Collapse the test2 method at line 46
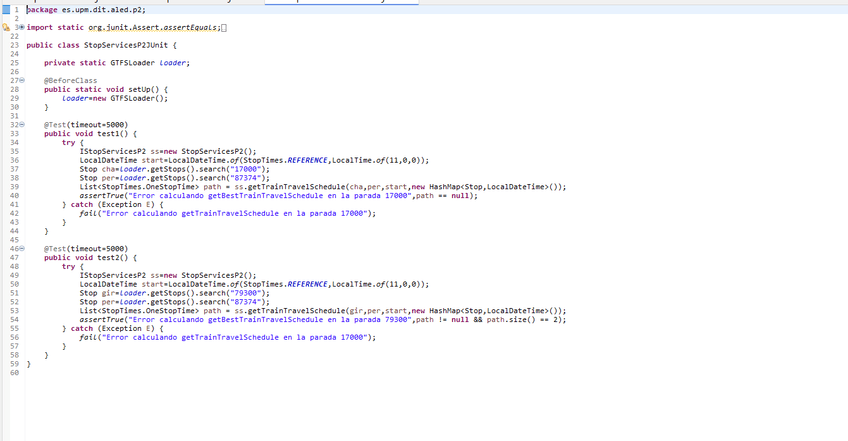This screenshot has width=848, height=441. [x=21, y=248]
